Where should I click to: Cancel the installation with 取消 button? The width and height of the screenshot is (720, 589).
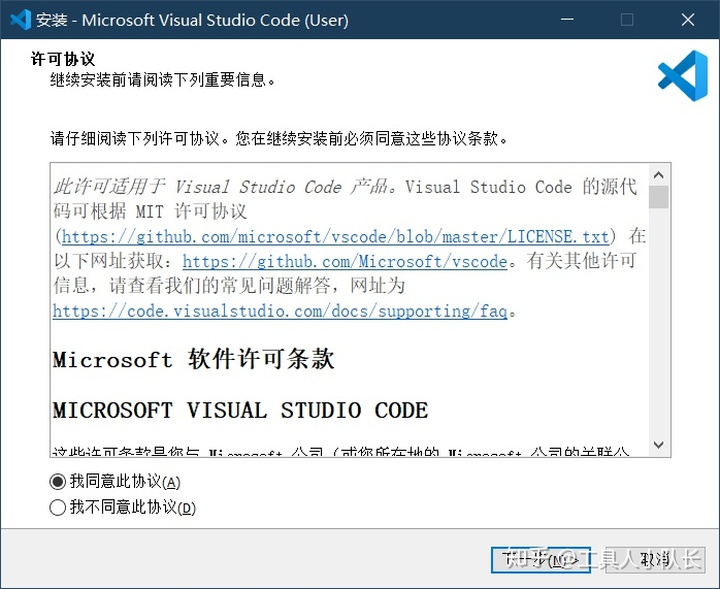tap(654, 560)
